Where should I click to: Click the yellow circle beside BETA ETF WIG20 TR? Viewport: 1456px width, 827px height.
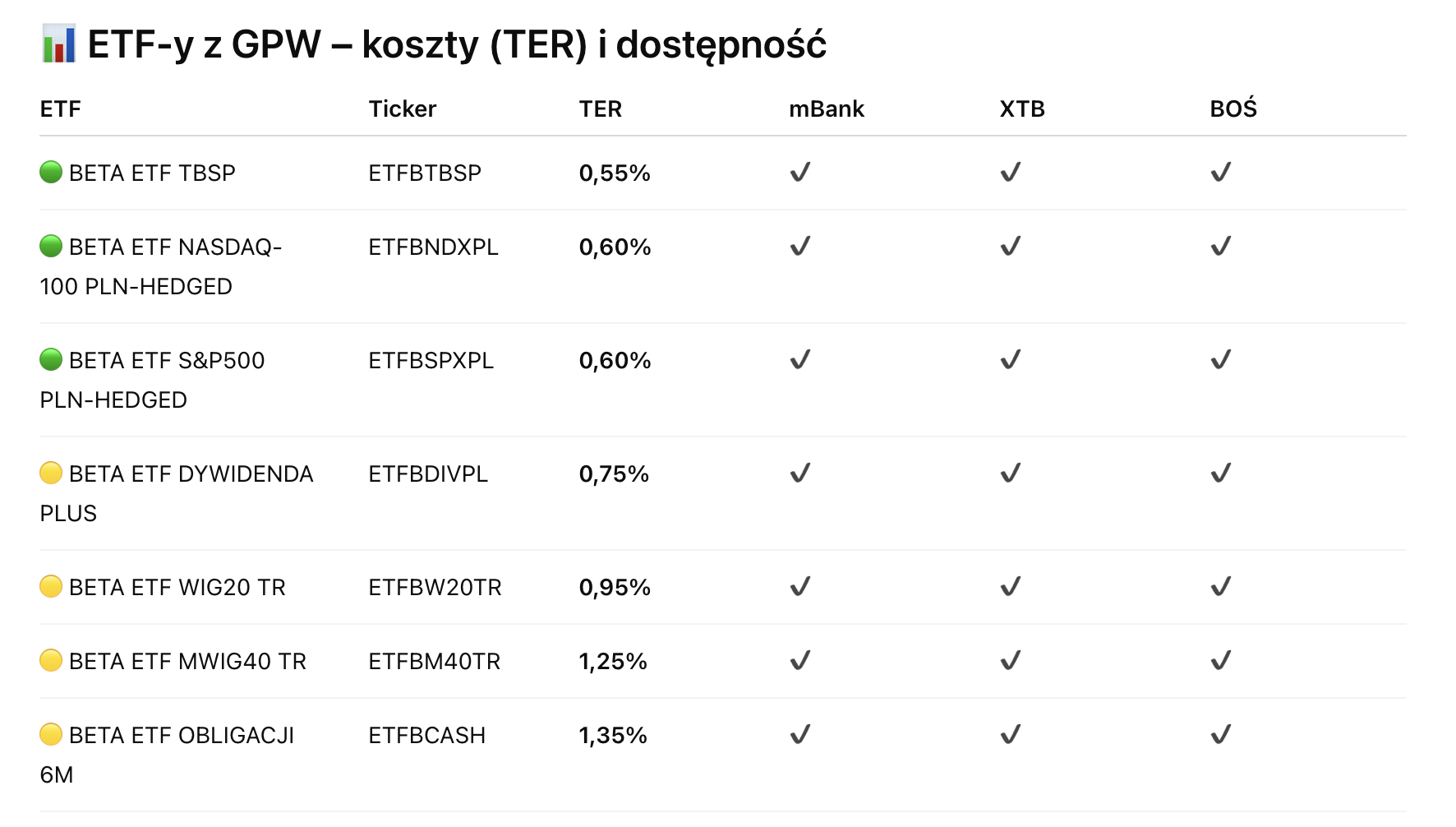(51, 587)
